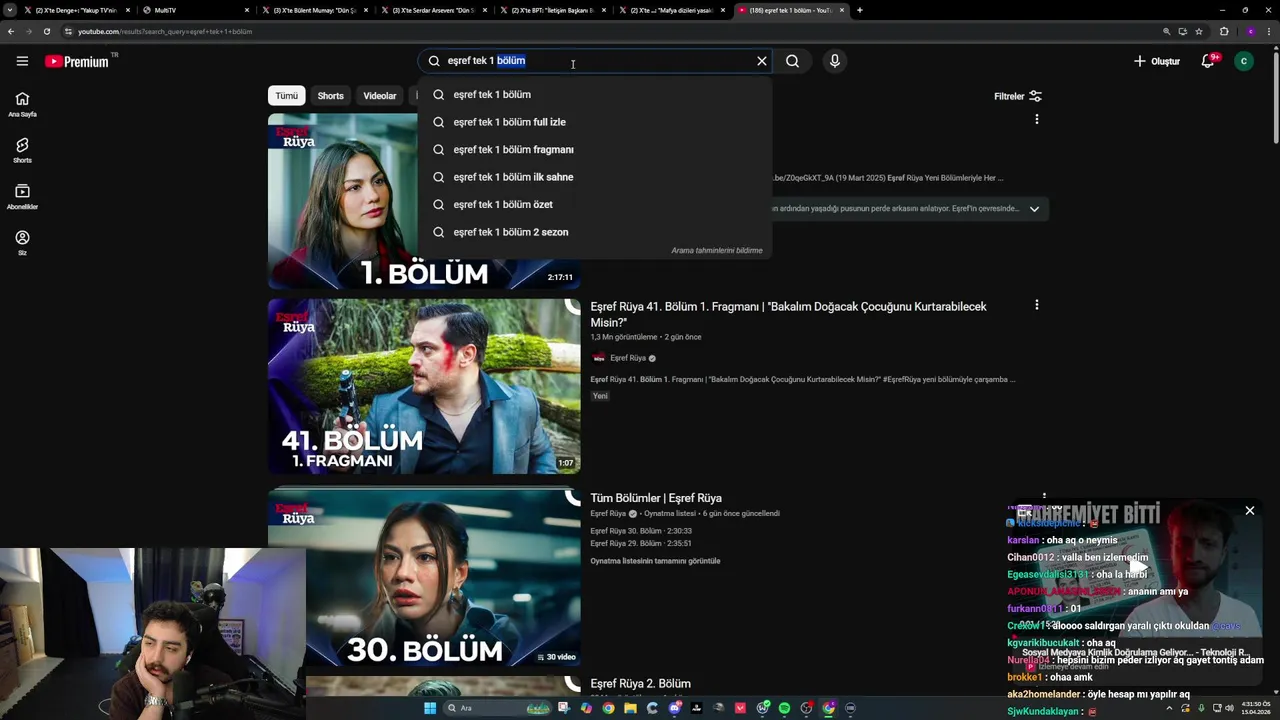Choose suggestion "eşref tek 1 bölüm özet"

click(x=595, y=204)
